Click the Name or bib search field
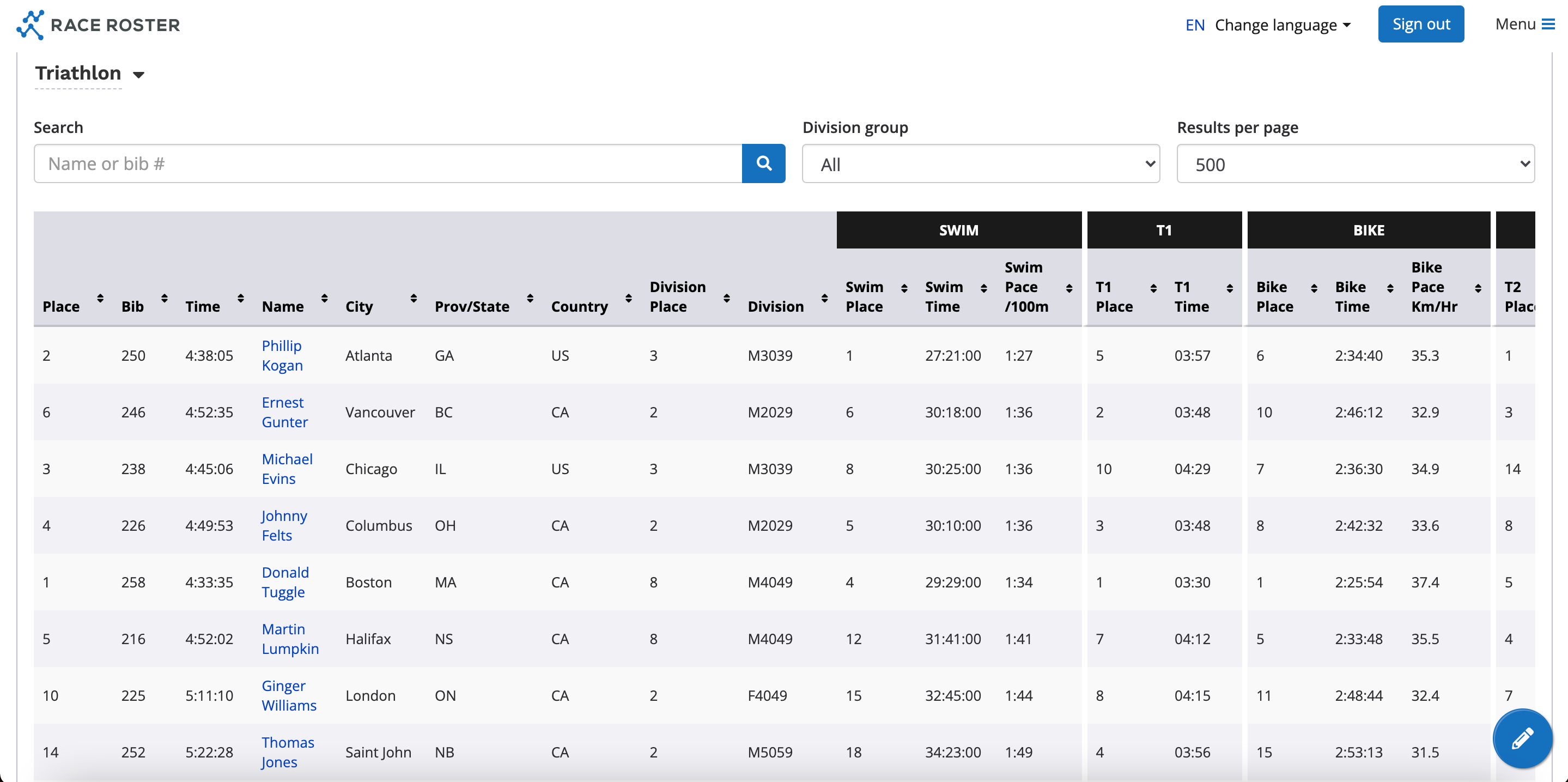 [388, 164]
